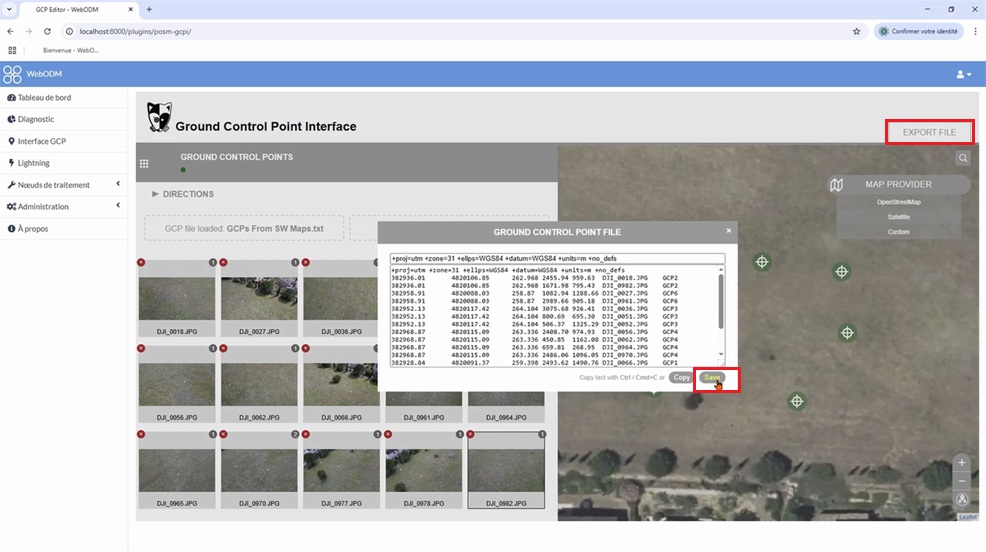Remove image DJI_0066.JPG with red X
Image resolution: width=986 pixels, height=552 pixels.
point(306,348)
